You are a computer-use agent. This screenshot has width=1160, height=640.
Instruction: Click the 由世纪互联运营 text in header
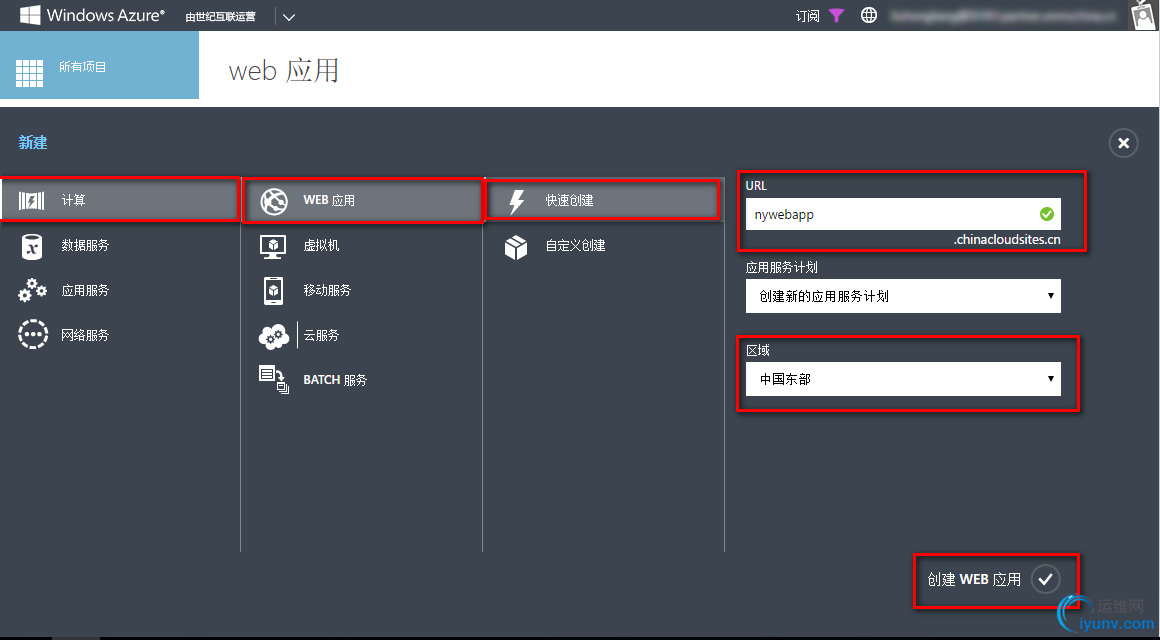click(220, 16)
